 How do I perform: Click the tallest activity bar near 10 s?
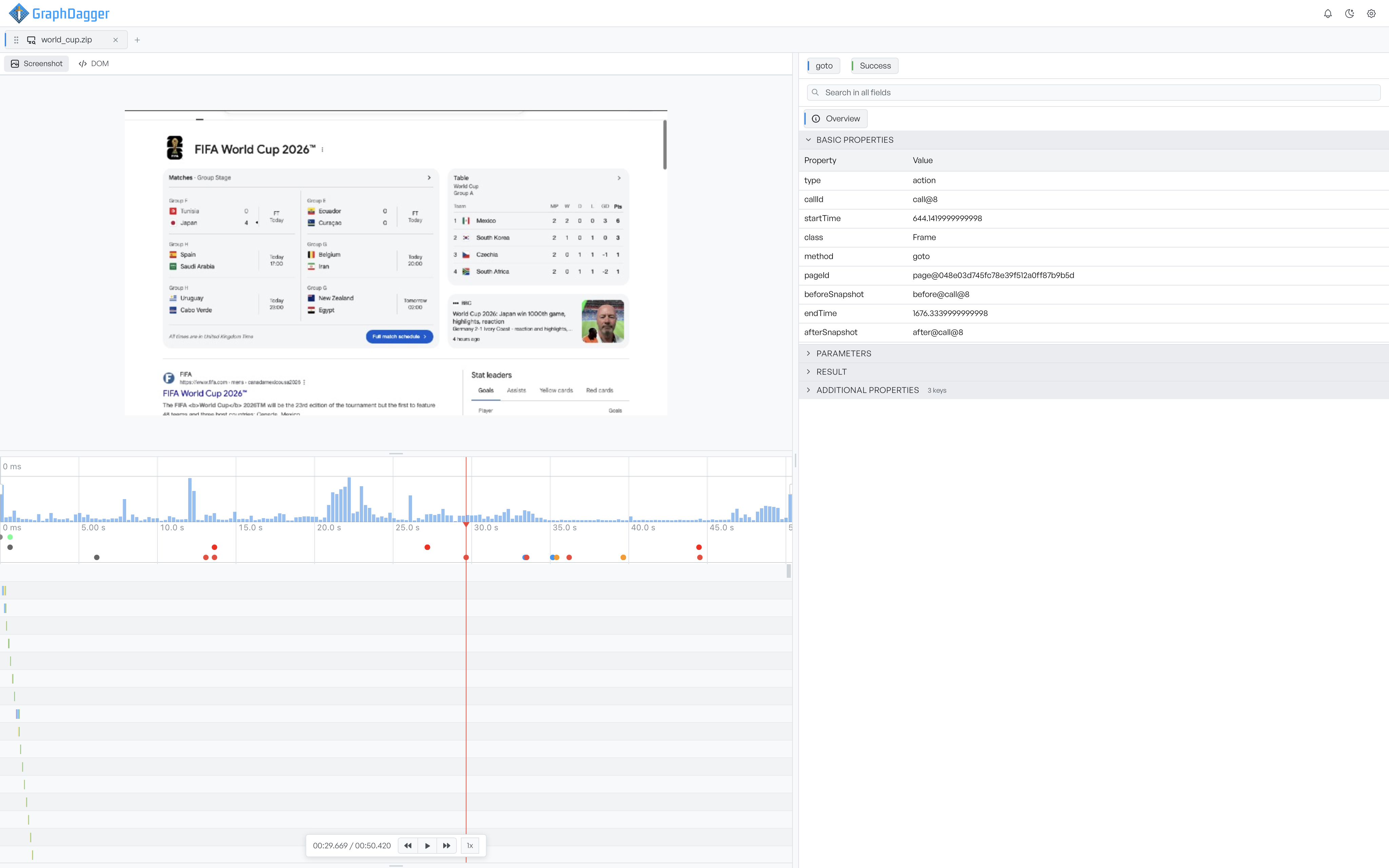190,499
